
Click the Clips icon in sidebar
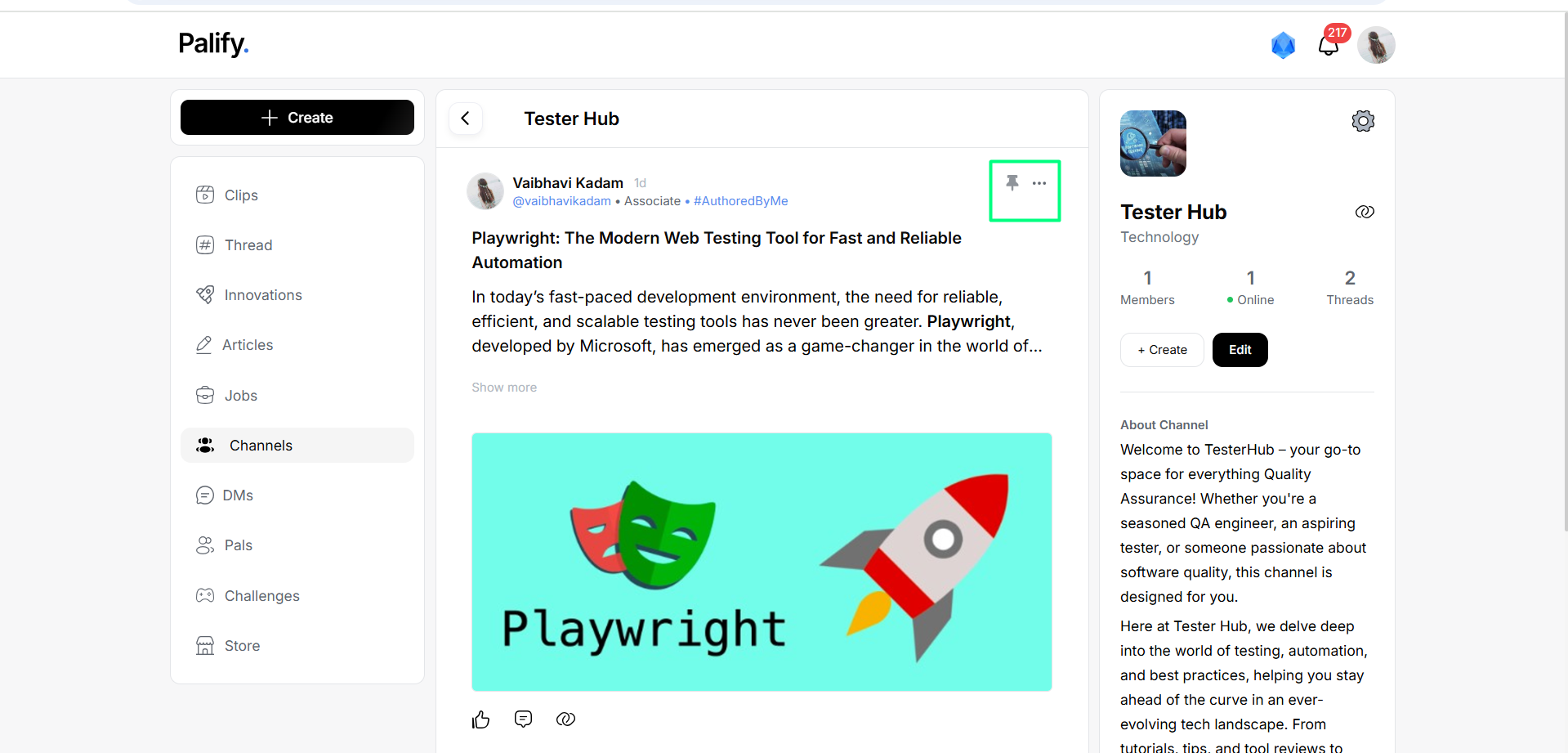coord(205,195)
